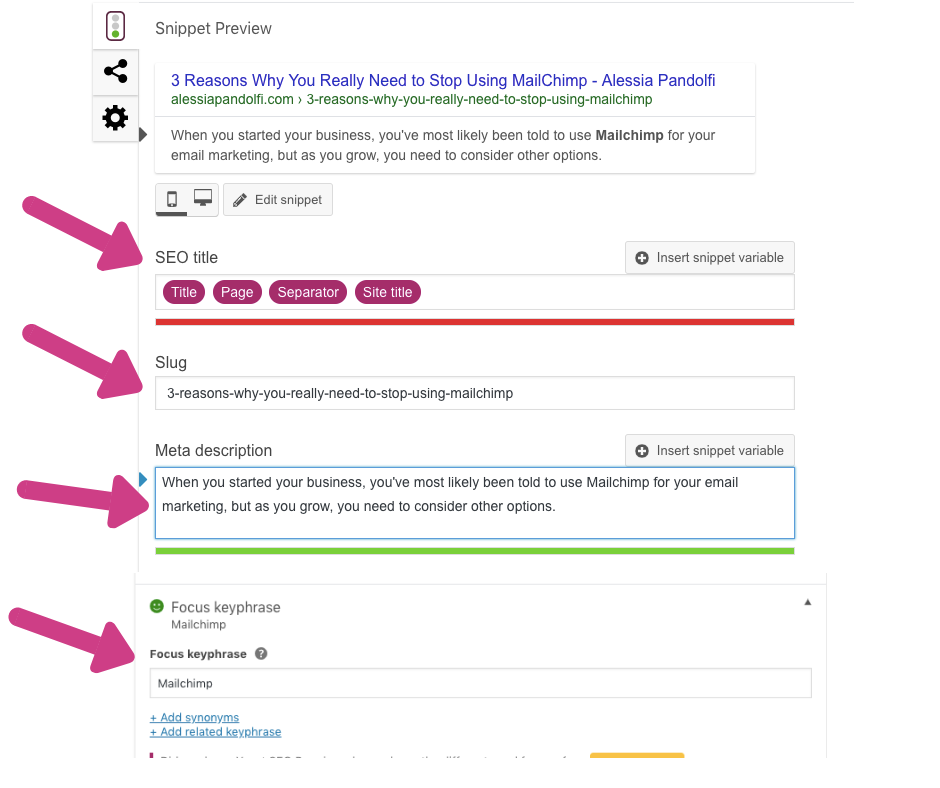The height and width of the screenshot is (788, 940).
Task: Select the Page variable tag
Action: click(x=237, y=292)
